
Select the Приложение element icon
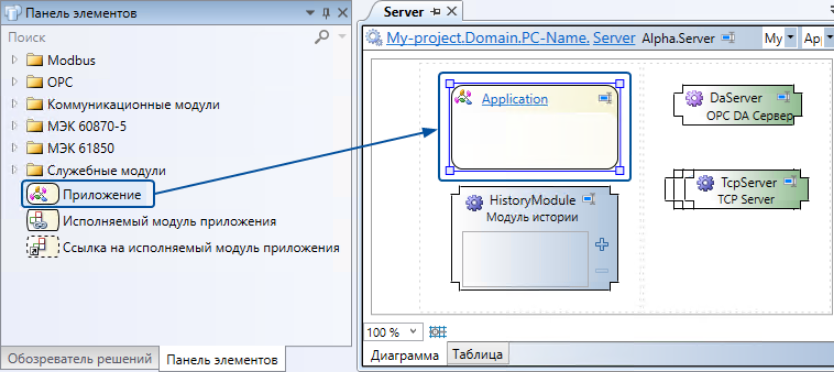42,195
